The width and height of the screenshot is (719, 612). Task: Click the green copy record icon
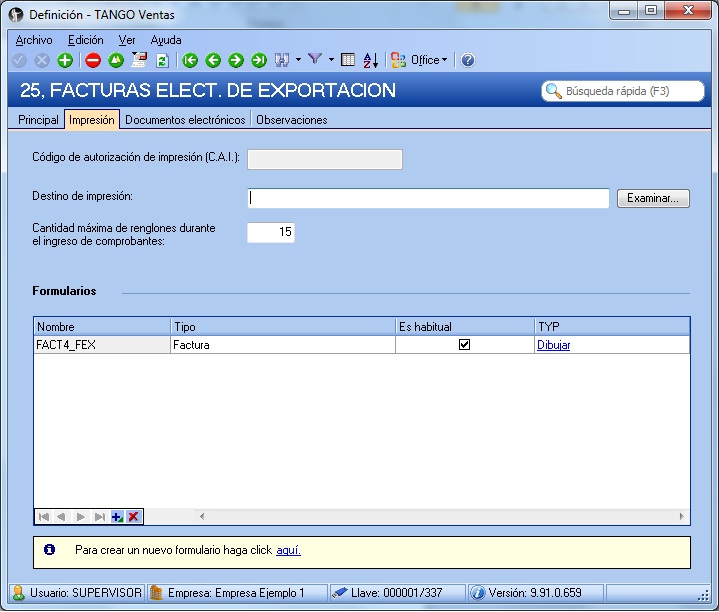point(116,60)
